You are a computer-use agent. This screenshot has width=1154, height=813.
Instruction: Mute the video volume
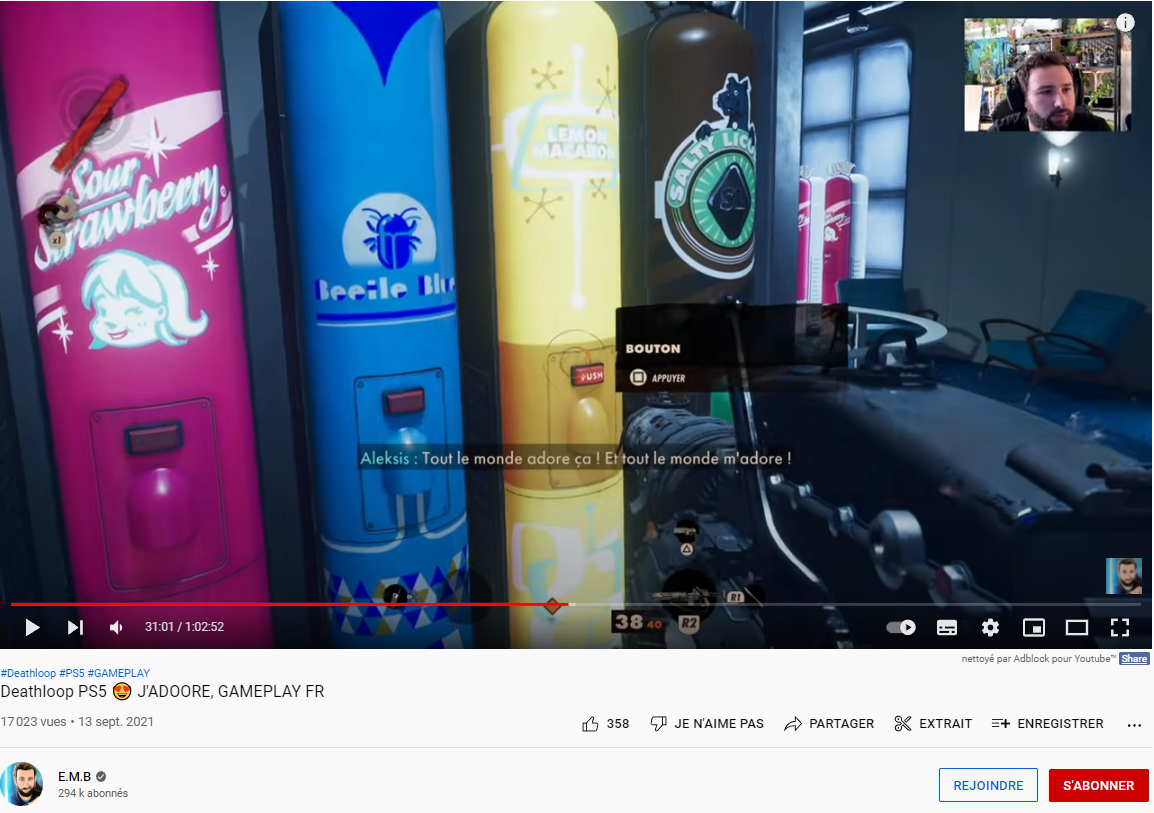(116, 627)
